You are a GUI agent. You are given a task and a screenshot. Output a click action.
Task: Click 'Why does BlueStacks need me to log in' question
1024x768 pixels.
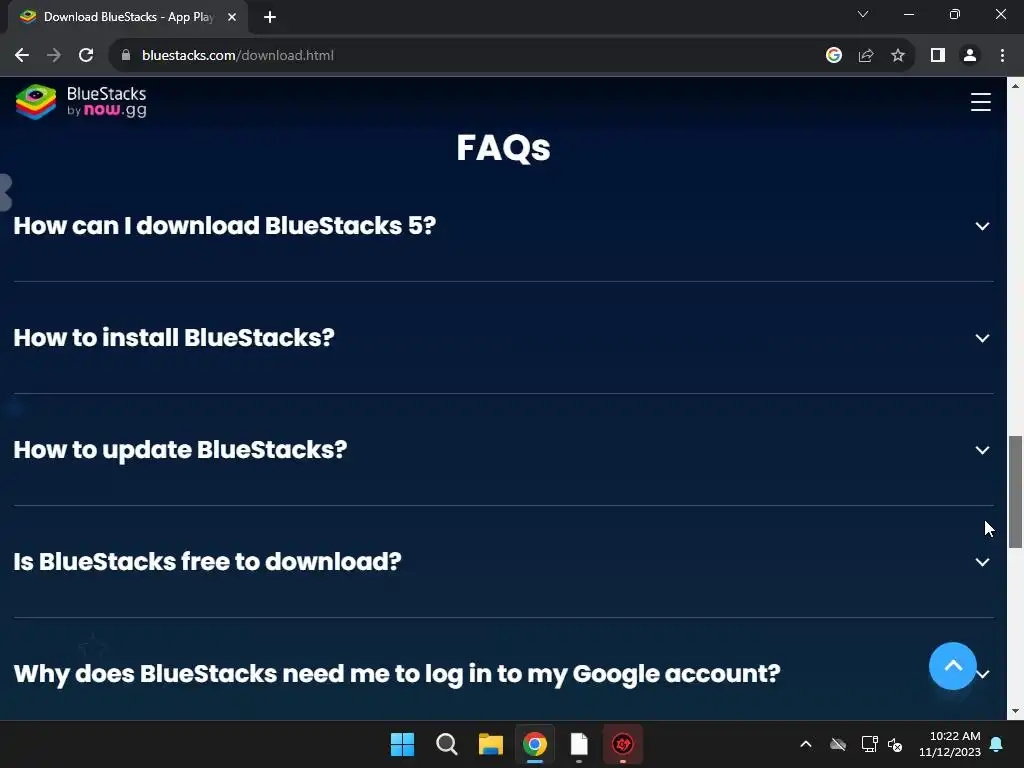coord(396,674)
